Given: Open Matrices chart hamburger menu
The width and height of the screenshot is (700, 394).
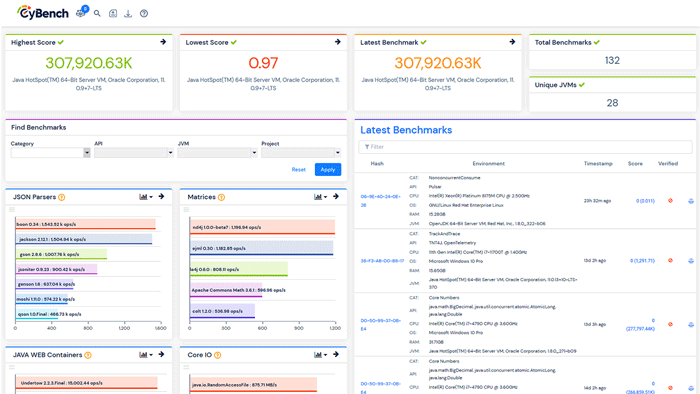Looking at the screenshot, I should (187, 210).
